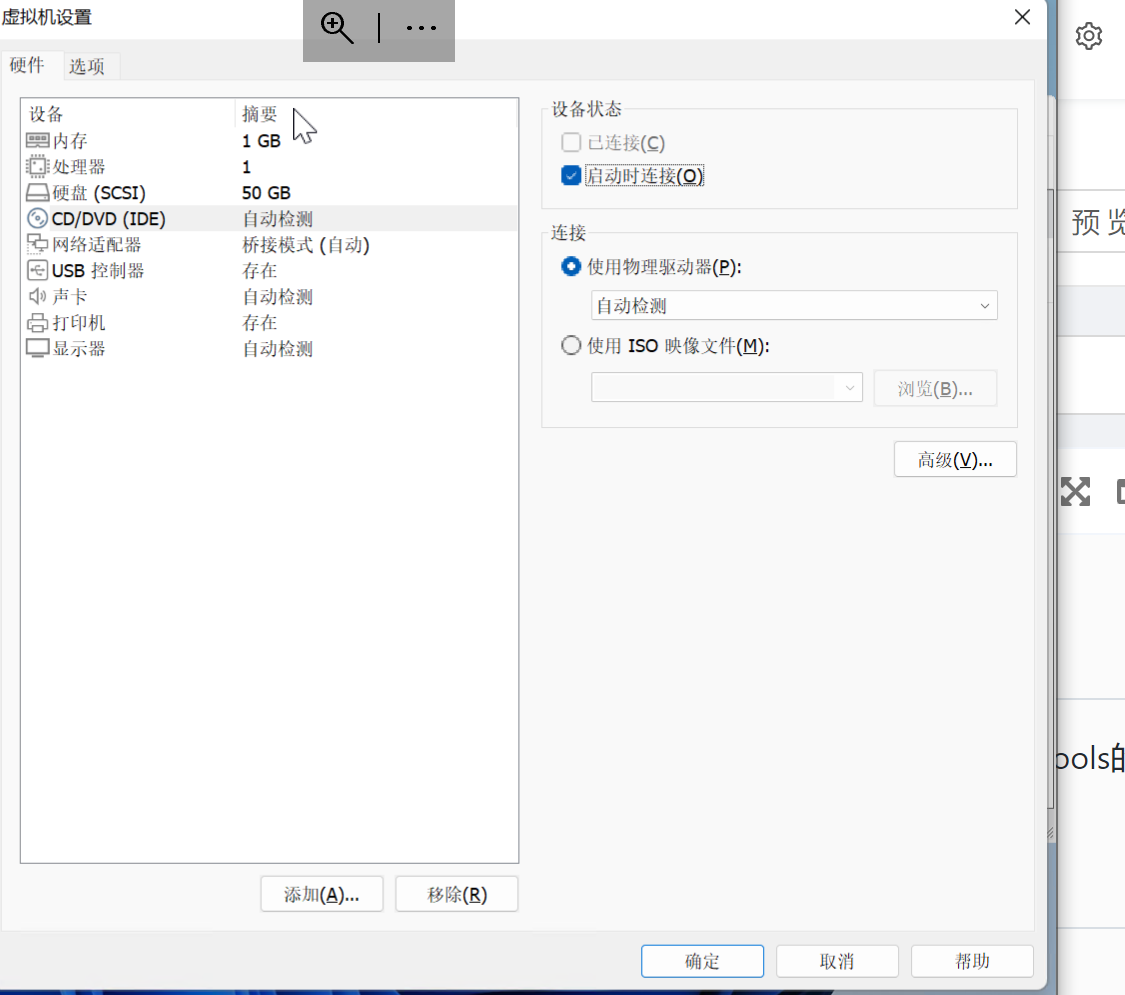1125x995 pixels.
Task: Open the settings gear icon
Action: (1088, 36)
